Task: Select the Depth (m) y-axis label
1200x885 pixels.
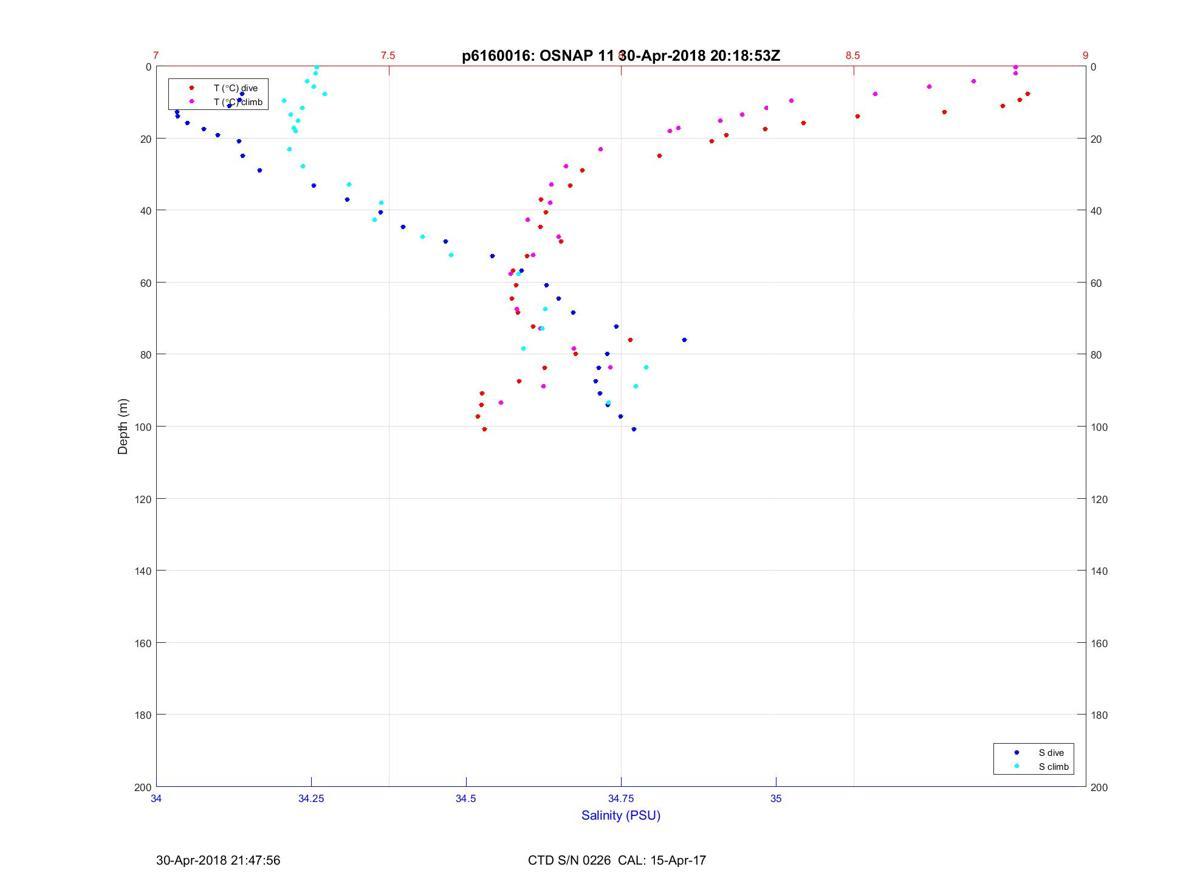Action: 124,426
